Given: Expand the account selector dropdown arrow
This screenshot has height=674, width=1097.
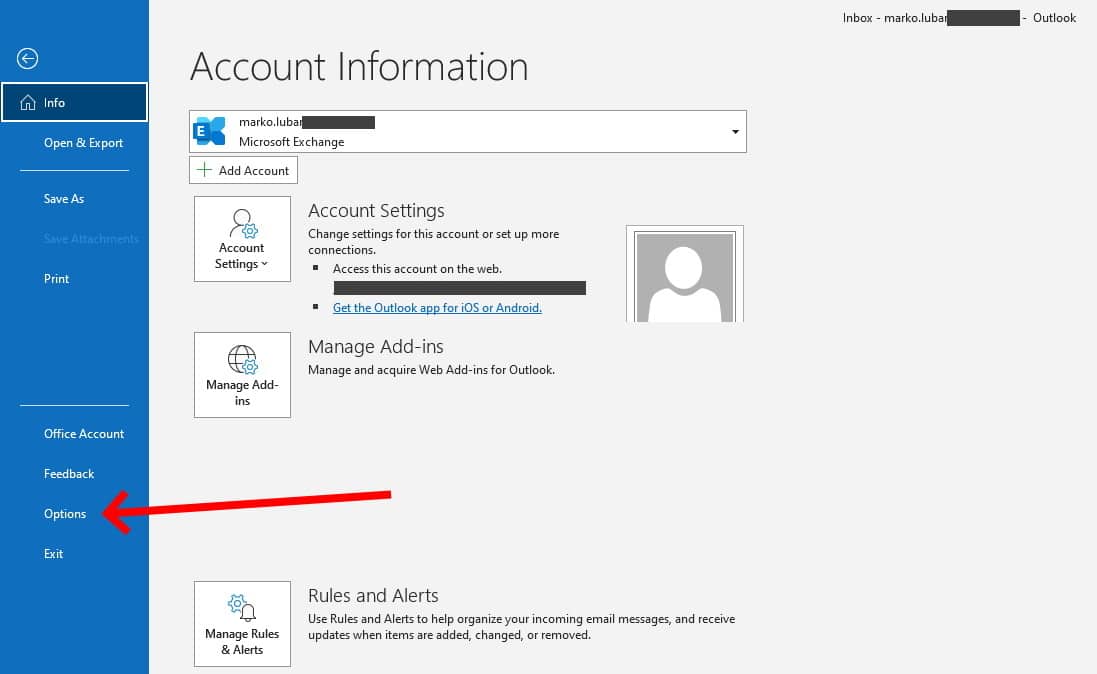Looking at the screenshot, I should point(735,131).
